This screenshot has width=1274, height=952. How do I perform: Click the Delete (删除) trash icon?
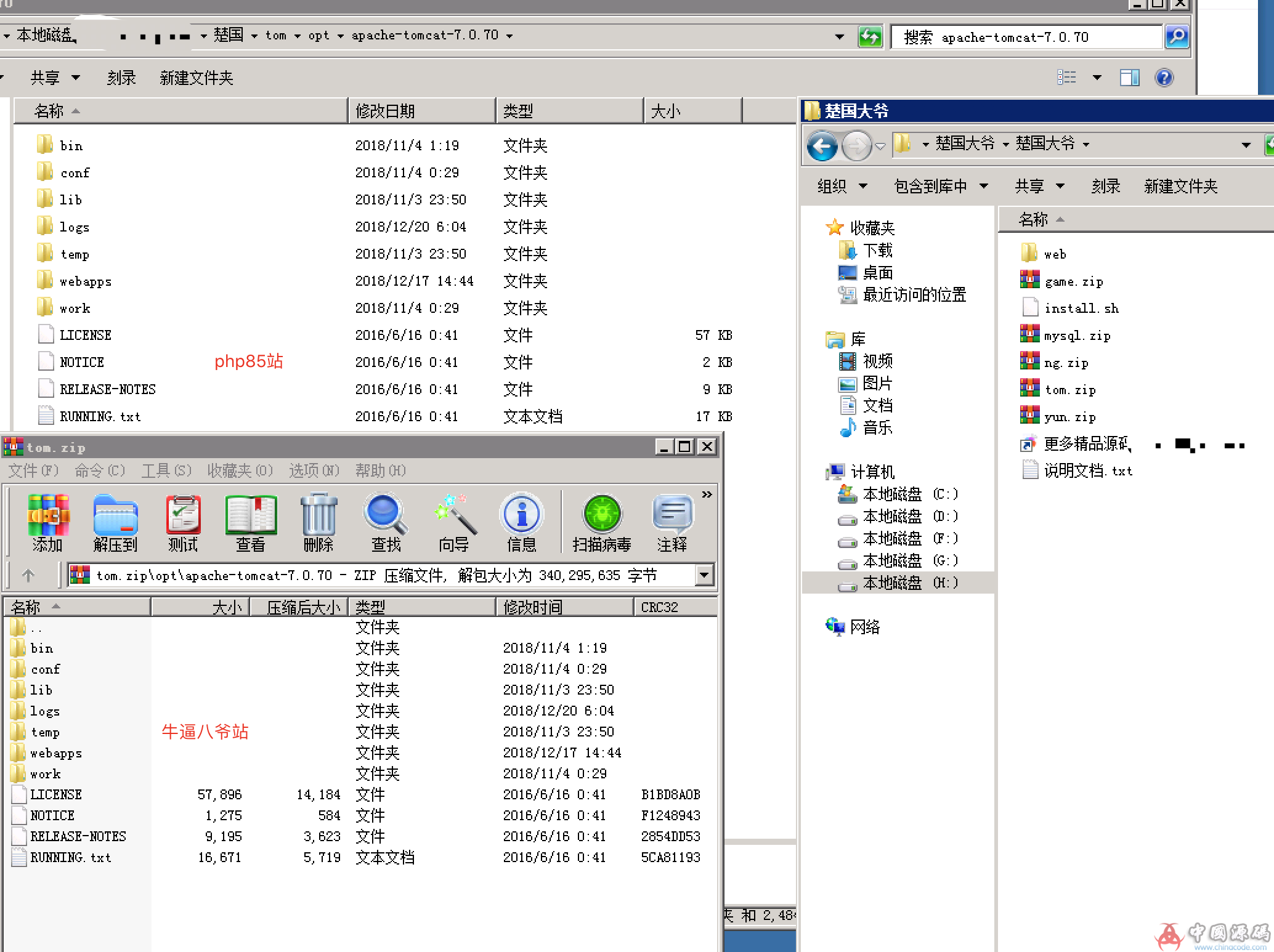click(x=318, y=522)
